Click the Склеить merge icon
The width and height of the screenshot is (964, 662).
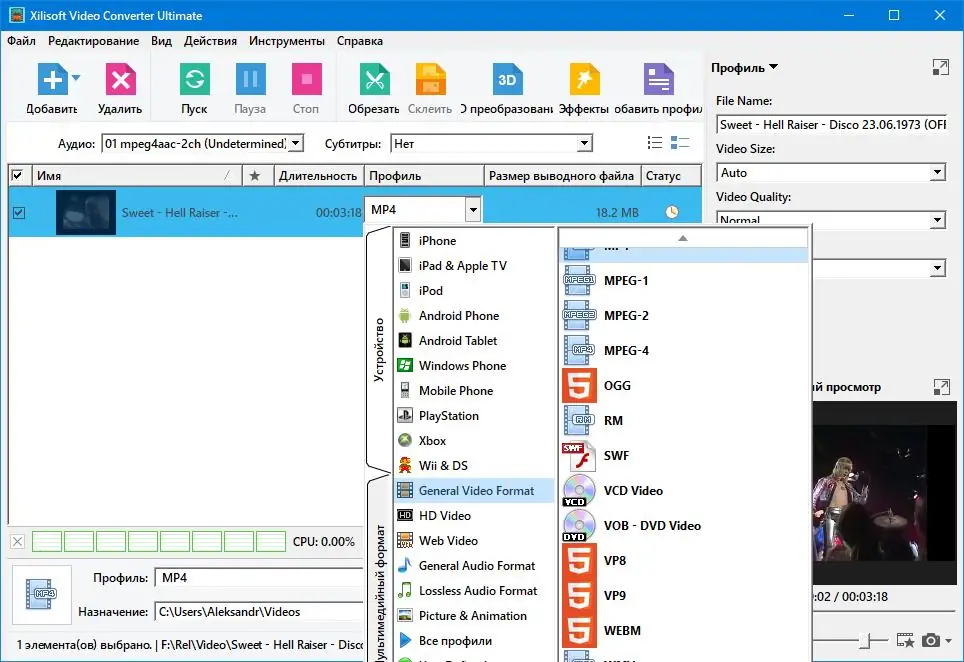point(430,79)
